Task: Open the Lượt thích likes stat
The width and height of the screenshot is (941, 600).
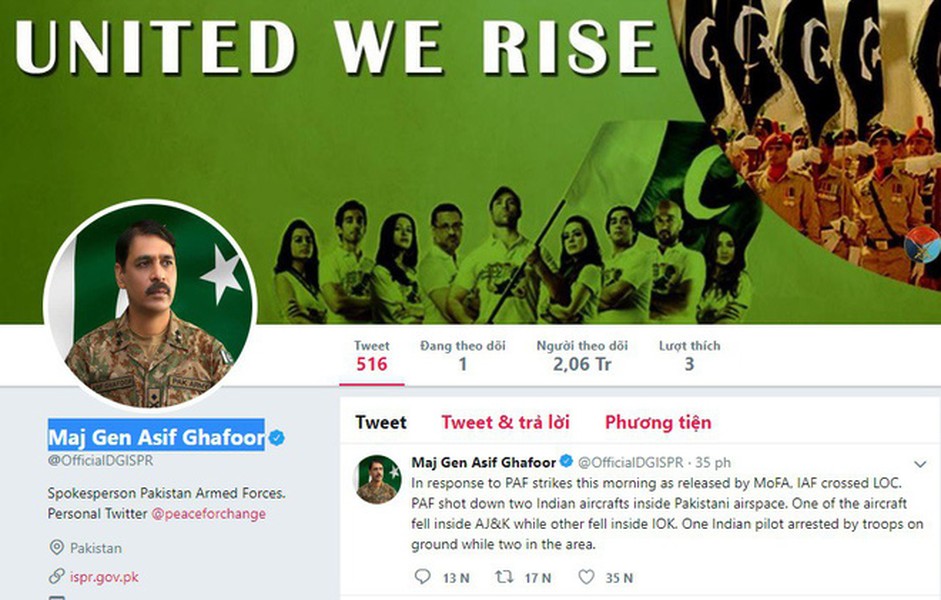Action: click(x=690, y=356)
